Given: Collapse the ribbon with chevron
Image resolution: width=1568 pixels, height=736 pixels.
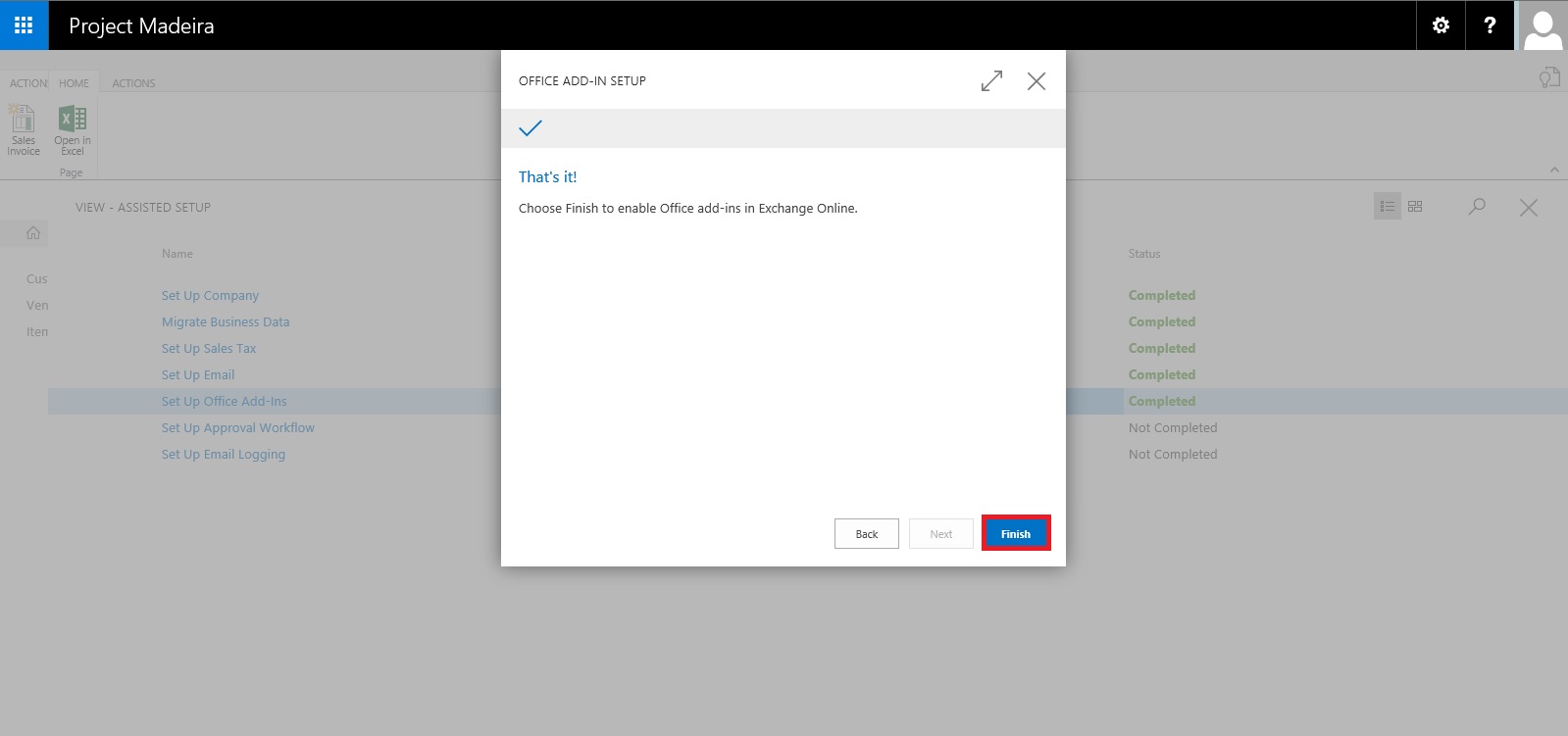Looking at the screenshot, I should pos(1554,170).
